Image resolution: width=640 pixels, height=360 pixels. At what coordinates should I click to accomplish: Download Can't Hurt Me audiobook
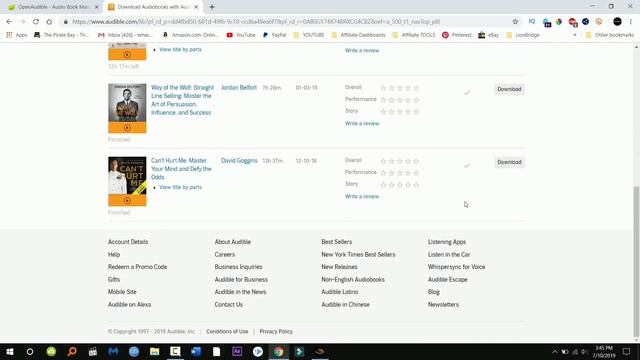pos(509,162)
